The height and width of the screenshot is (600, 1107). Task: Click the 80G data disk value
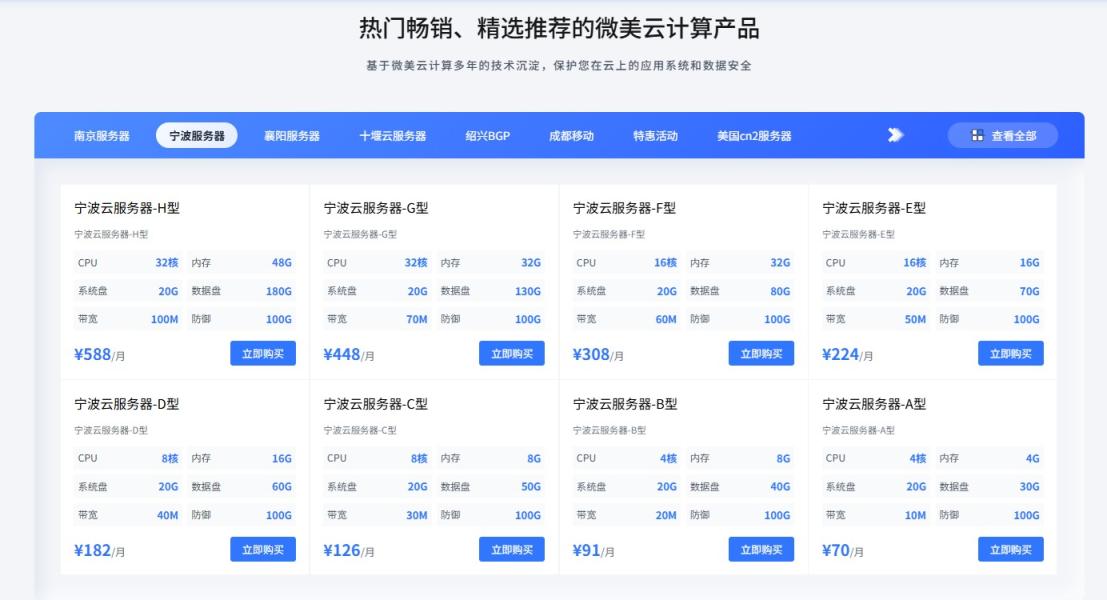pyautogui.click(x=780, y=291)
